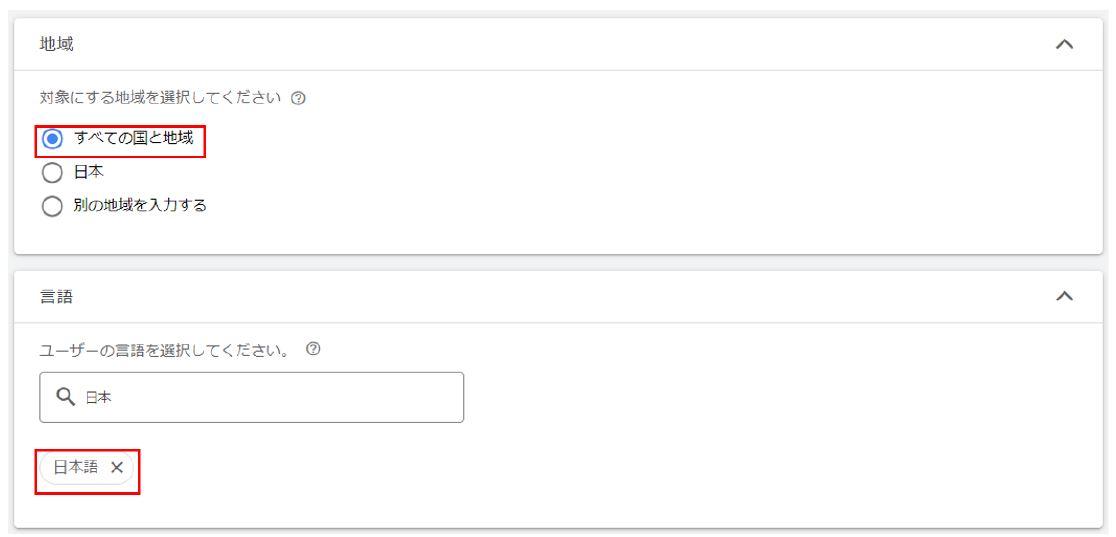The width and height of the screenshot is (1116, 537).
Task: Focus the language search field containing 日本
Action: 251,397
